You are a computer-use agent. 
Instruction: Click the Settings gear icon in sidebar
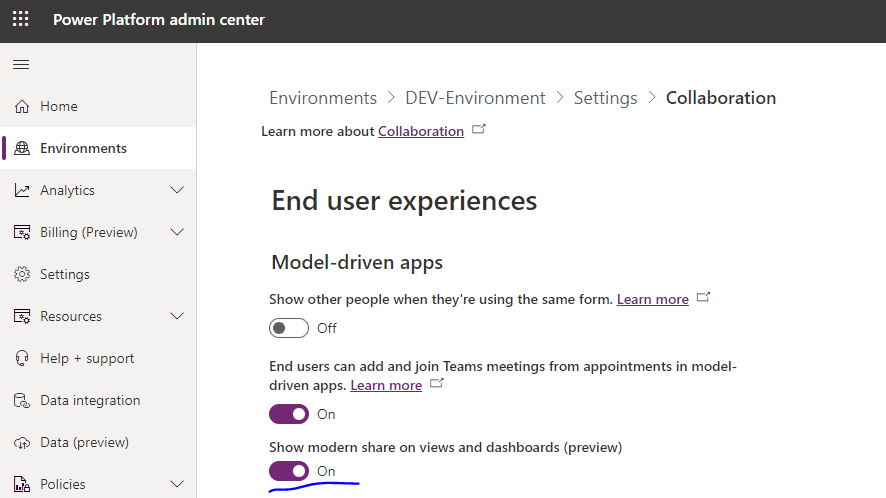coord(22,275)
